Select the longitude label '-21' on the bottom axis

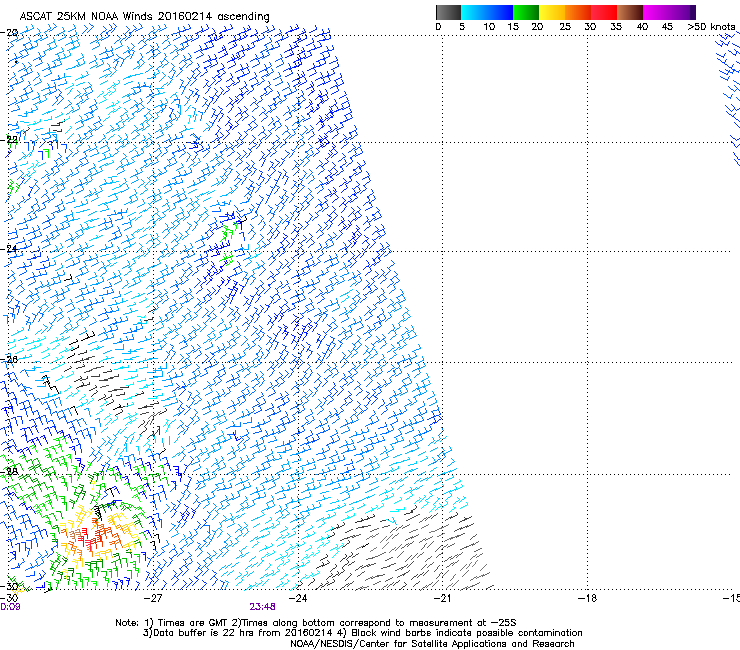442,598
